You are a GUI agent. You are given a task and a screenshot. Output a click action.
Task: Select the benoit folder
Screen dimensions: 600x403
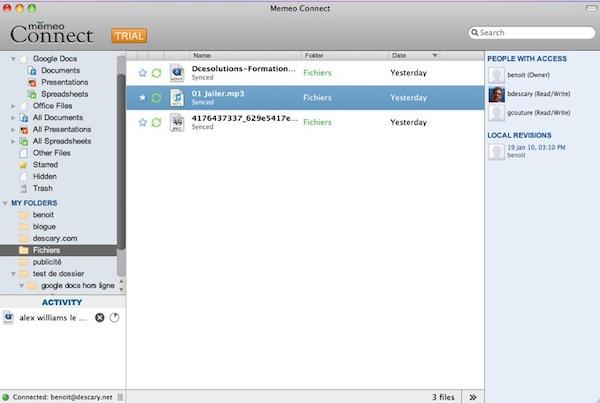43,215
